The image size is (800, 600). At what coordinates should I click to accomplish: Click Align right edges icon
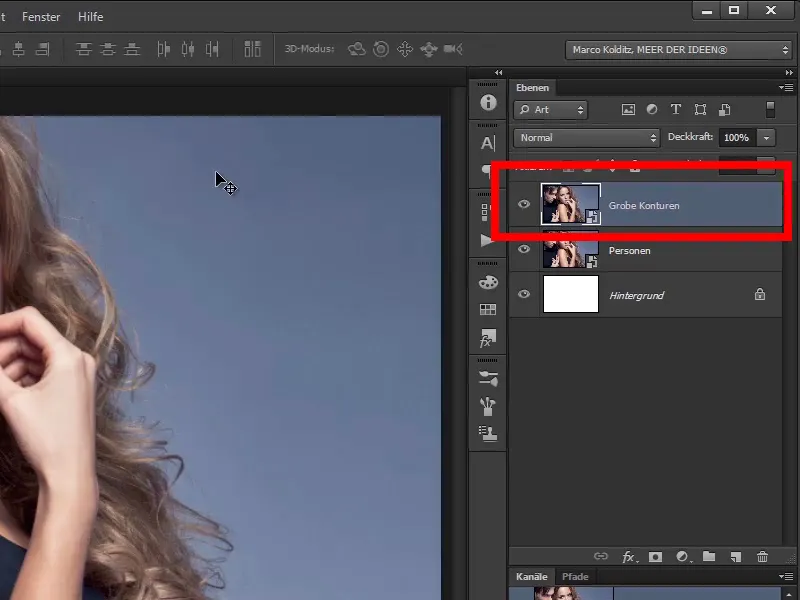pos(43,49)
